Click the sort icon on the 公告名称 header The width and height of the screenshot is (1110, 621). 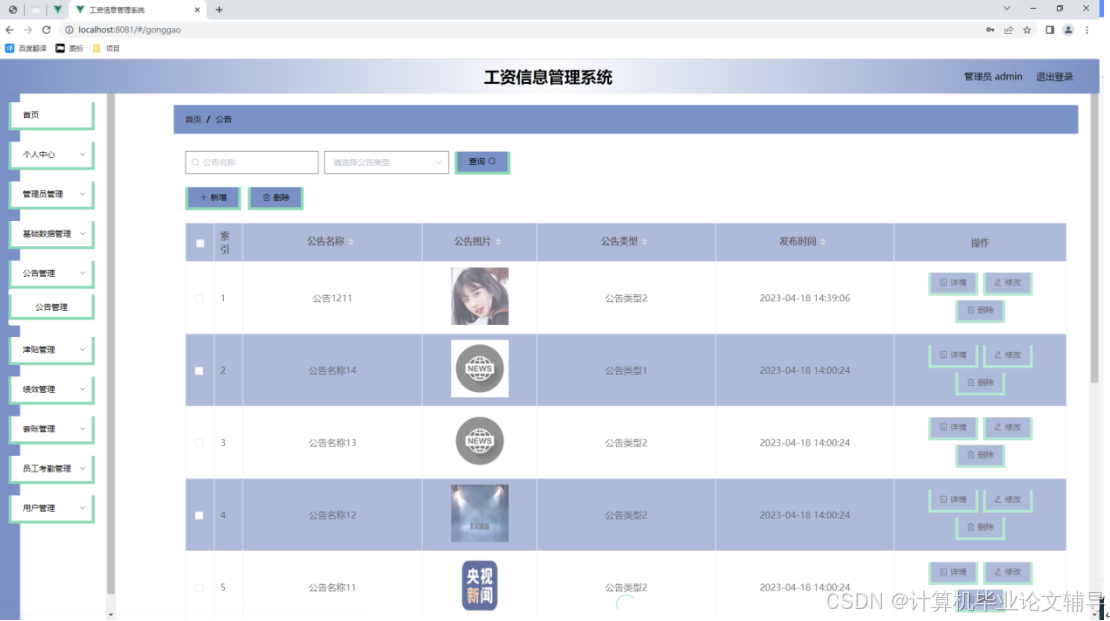click(x=353, y=241)
